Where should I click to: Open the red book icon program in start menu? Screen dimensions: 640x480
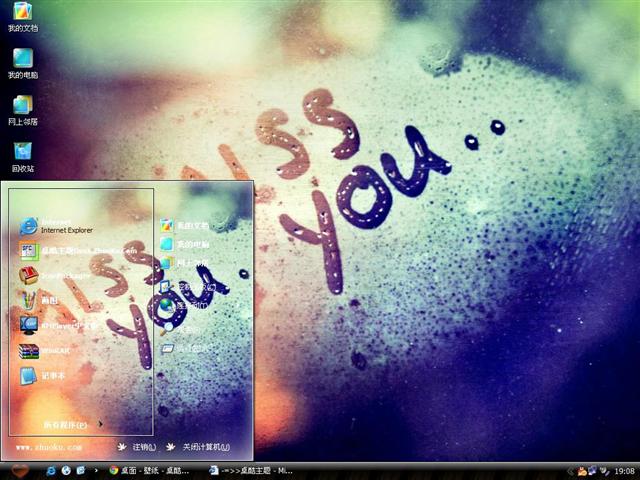coord(55,276)
